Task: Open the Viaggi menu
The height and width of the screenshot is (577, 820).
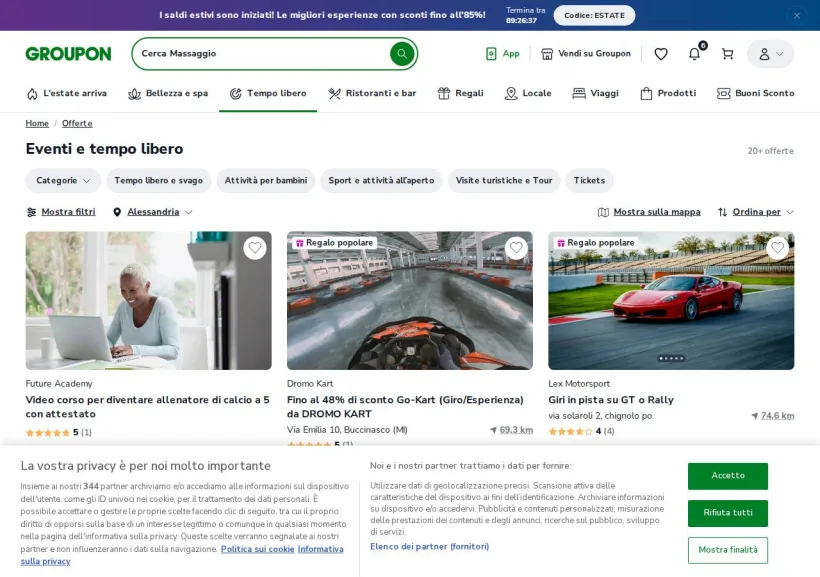Action: [x=596, y=93]
